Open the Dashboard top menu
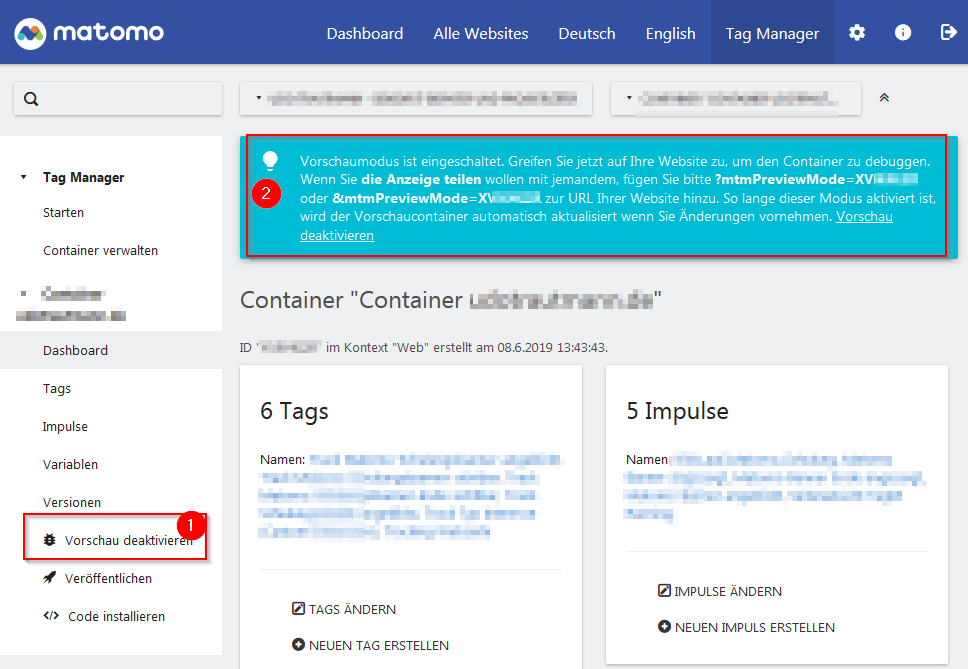Viewport: 968px width, 669px height. click(365, 33)
